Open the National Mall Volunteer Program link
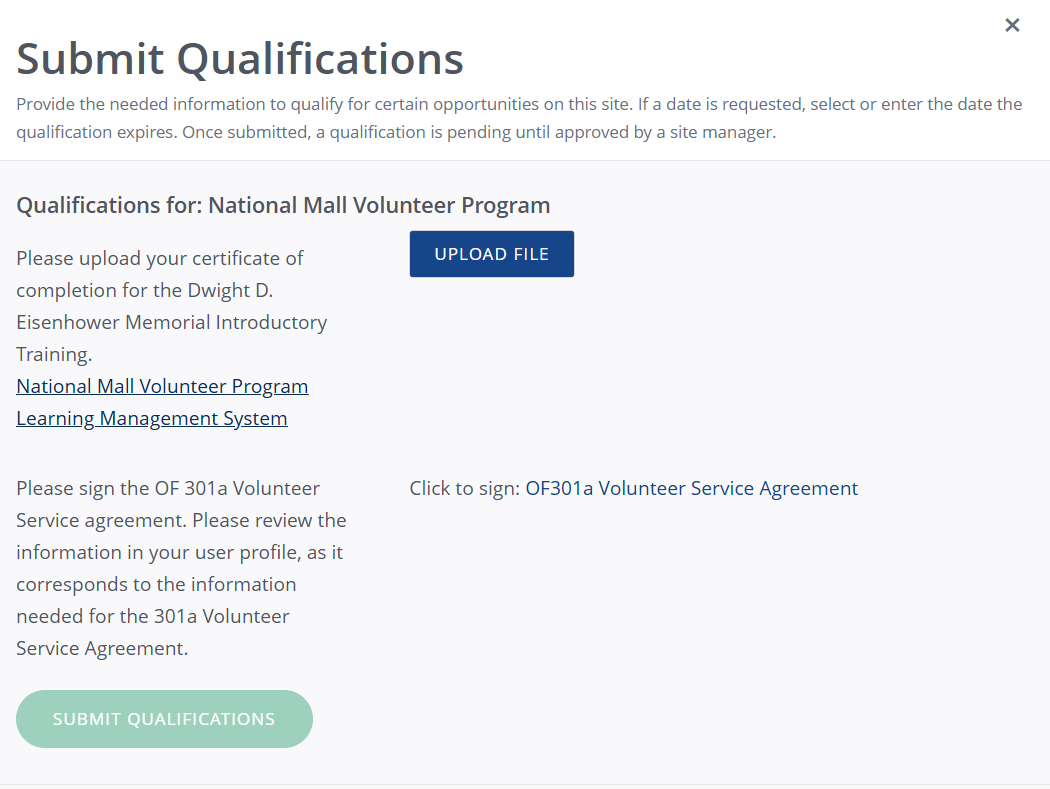1050x789 pixels. tap(162, 386)
